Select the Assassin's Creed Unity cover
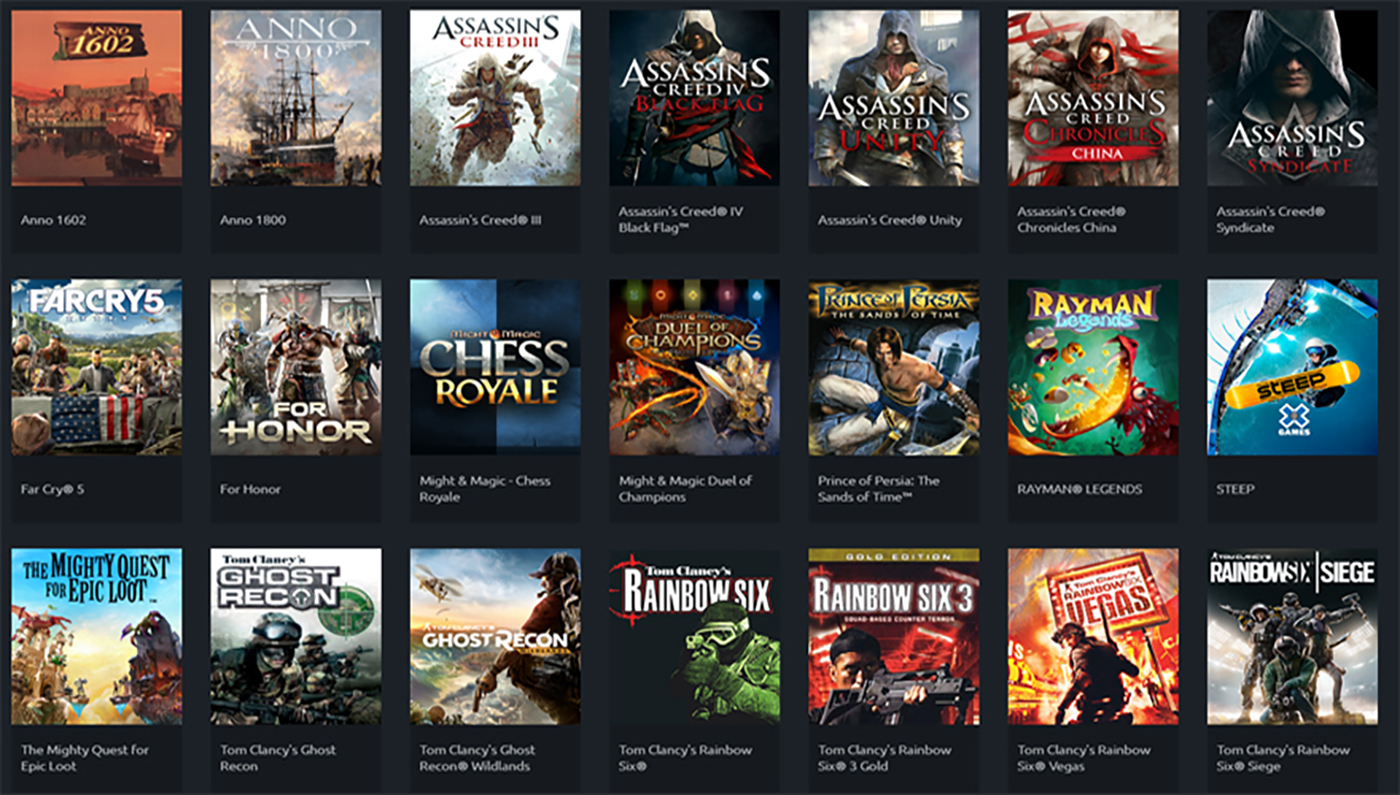This screenshot has width=1400, height=795. [x=893, y=98]
